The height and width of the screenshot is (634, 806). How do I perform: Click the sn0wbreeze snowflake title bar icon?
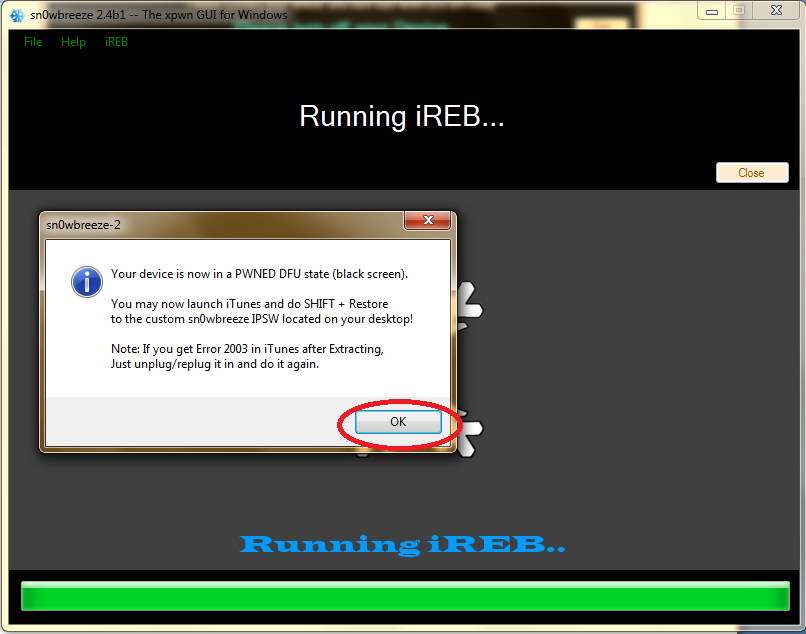(17, 15)
